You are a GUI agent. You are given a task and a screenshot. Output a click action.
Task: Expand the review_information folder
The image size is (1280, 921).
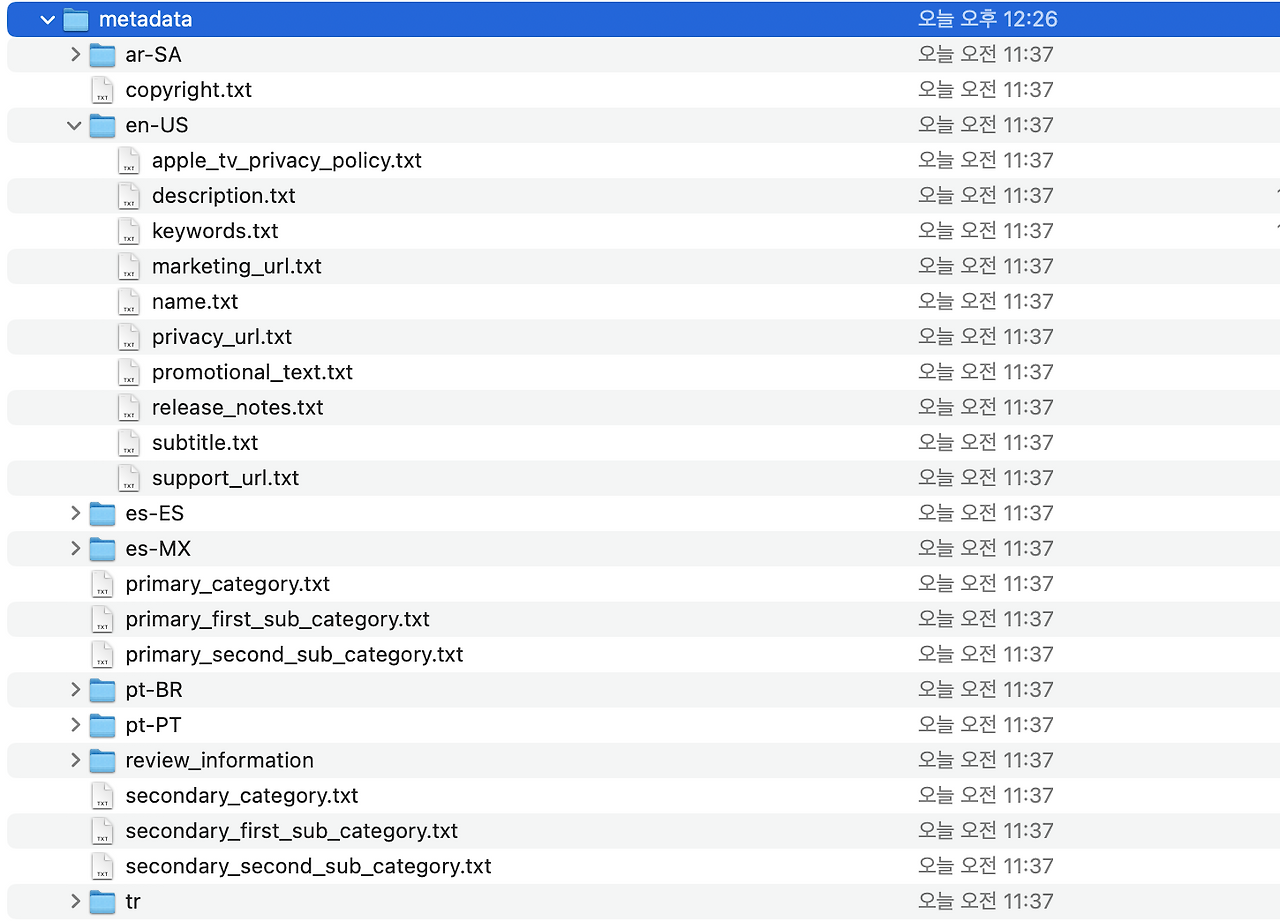(75, 760)
